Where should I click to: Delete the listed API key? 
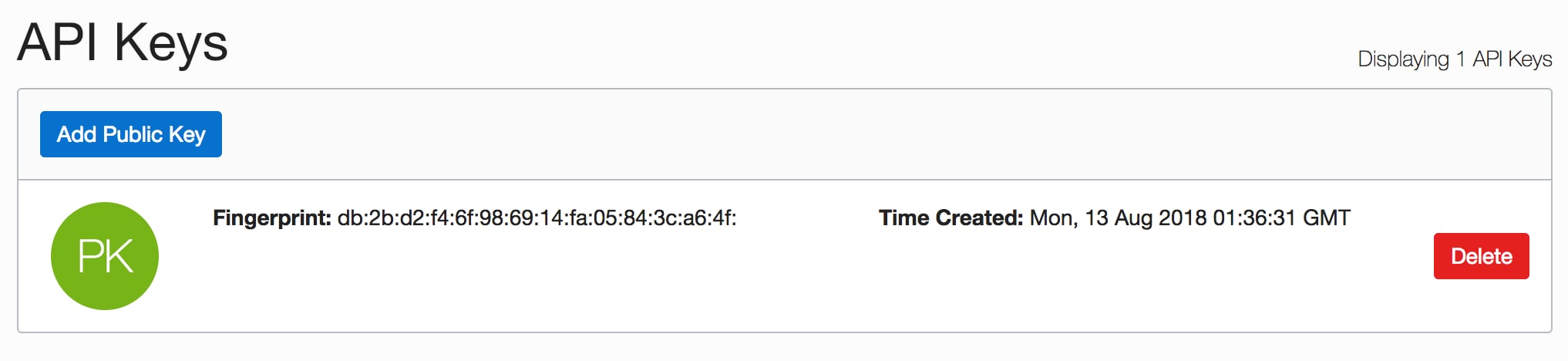coord(1481,256)
